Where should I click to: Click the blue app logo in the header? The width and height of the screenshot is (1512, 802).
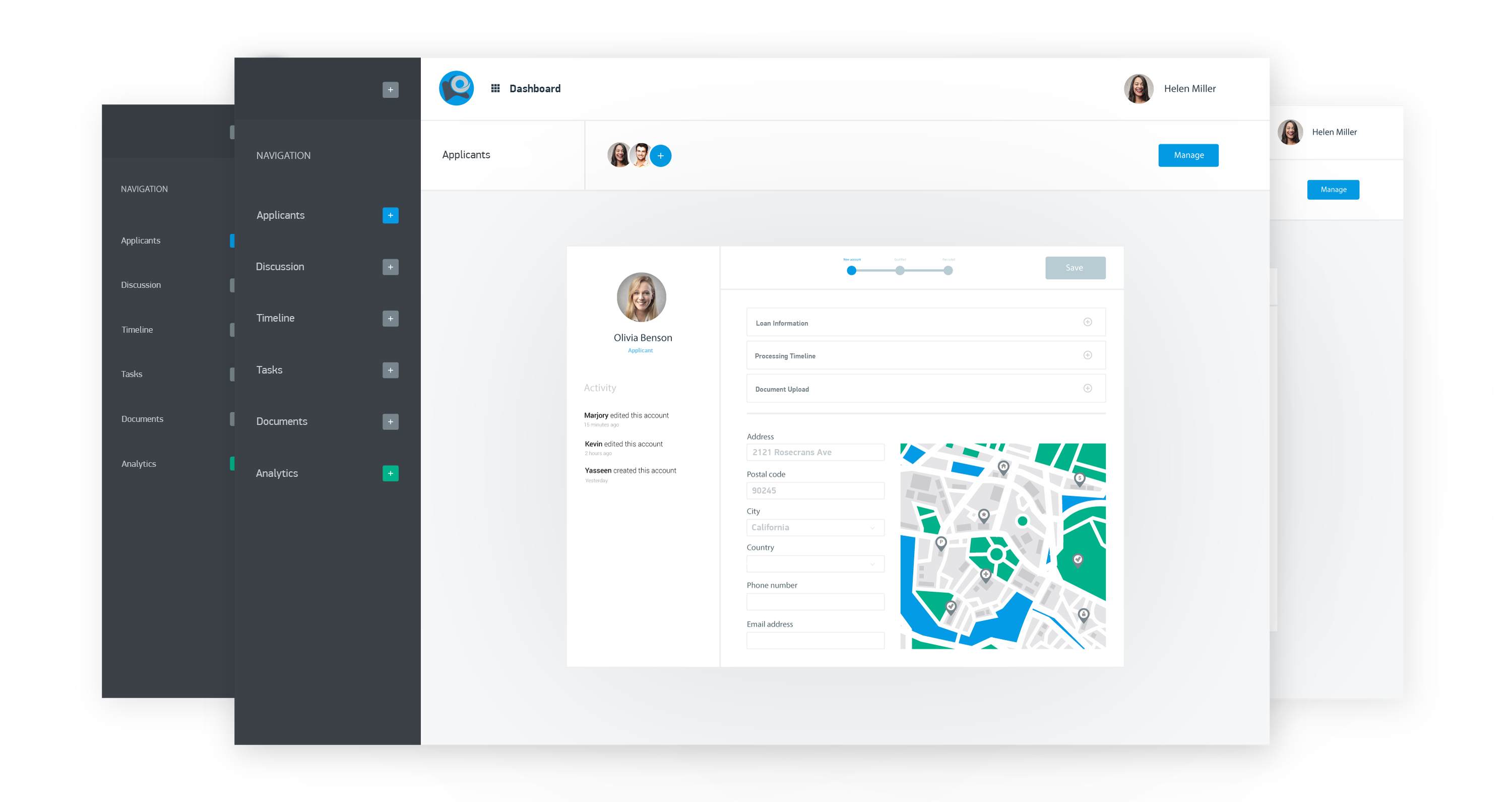coord(457,89)
